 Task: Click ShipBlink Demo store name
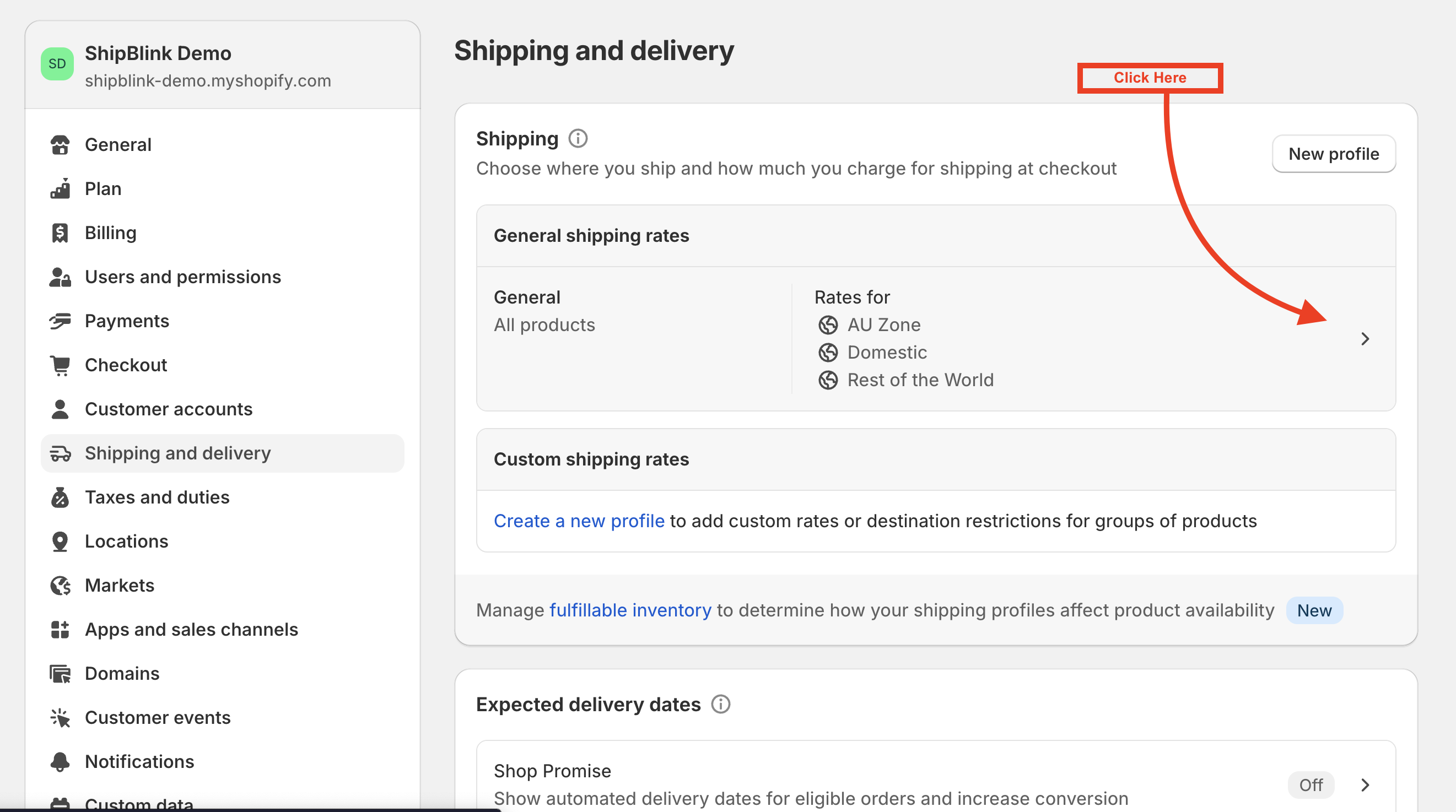point(158,53)
